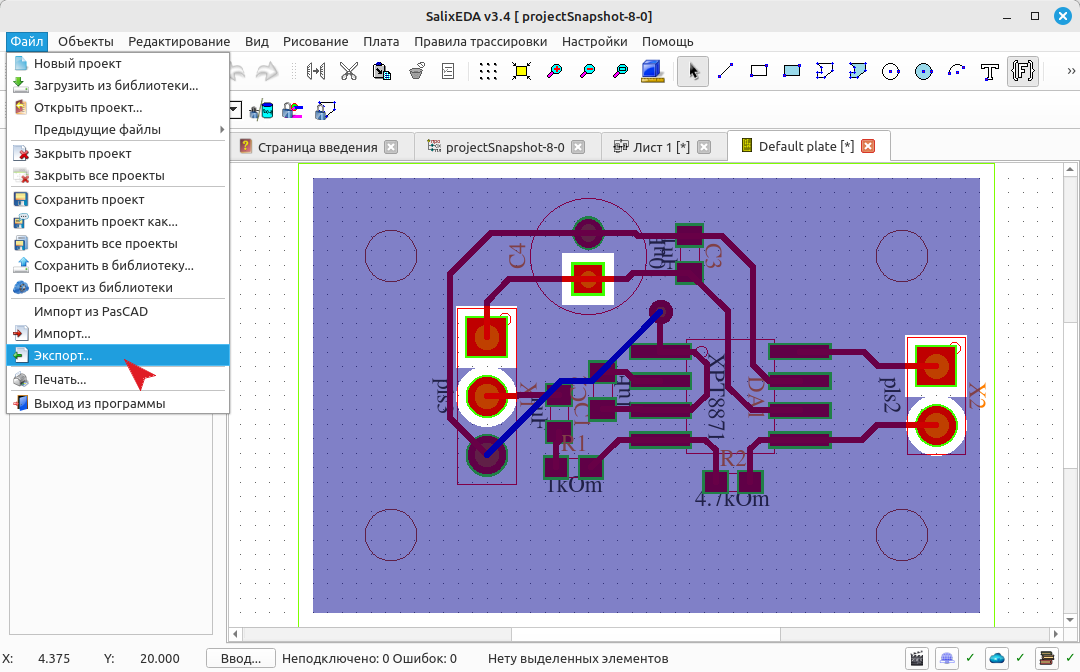
Task: Click the zoom selection magnifier
Action: (x=621, y=71)
